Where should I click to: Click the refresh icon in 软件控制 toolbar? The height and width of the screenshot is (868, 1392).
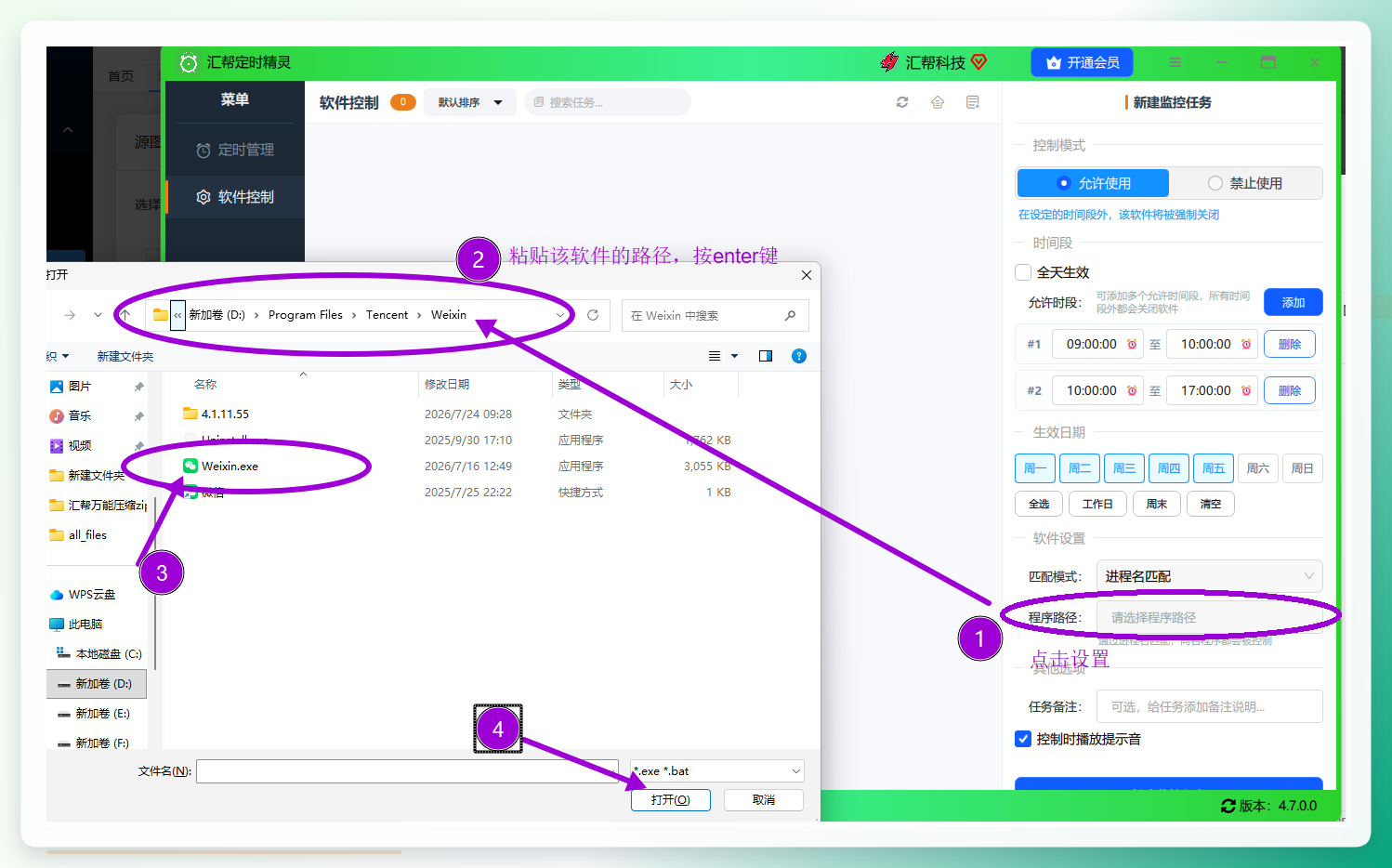[901, 102]
